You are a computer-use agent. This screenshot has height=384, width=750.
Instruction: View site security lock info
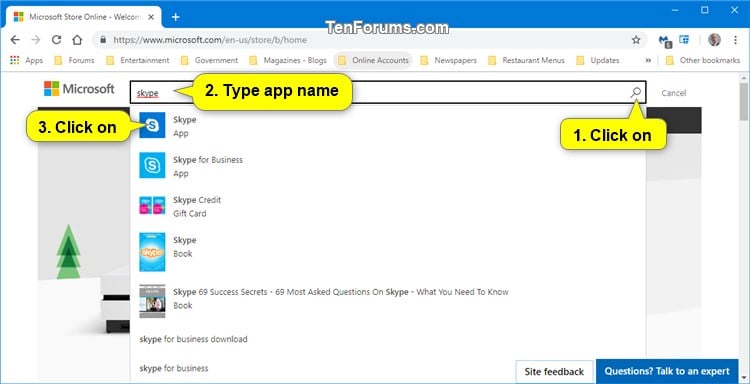tap(102, 40)
